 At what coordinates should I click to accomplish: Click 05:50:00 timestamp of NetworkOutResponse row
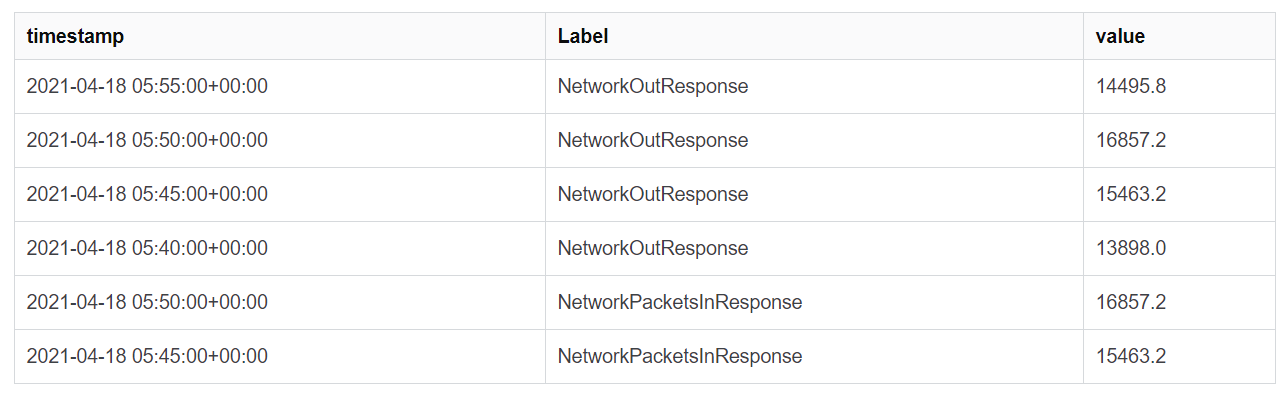[x=280, y=140]
